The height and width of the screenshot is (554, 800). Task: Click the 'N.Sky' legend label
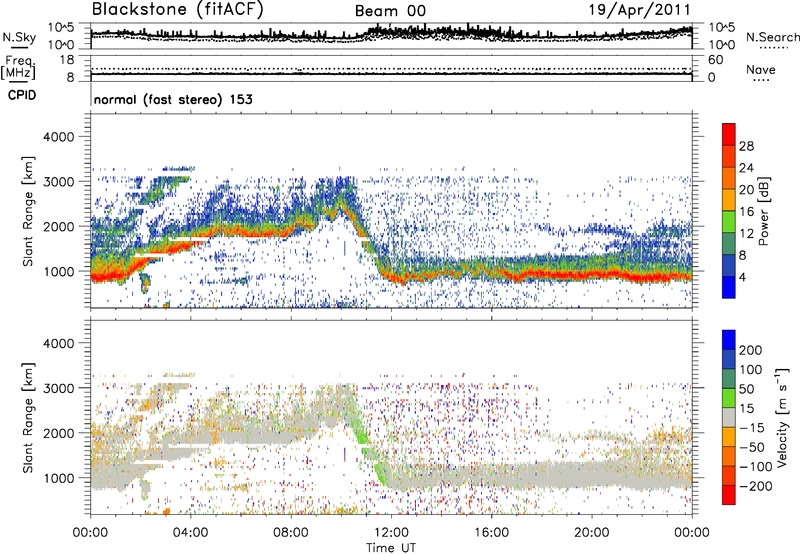point(19,37)
